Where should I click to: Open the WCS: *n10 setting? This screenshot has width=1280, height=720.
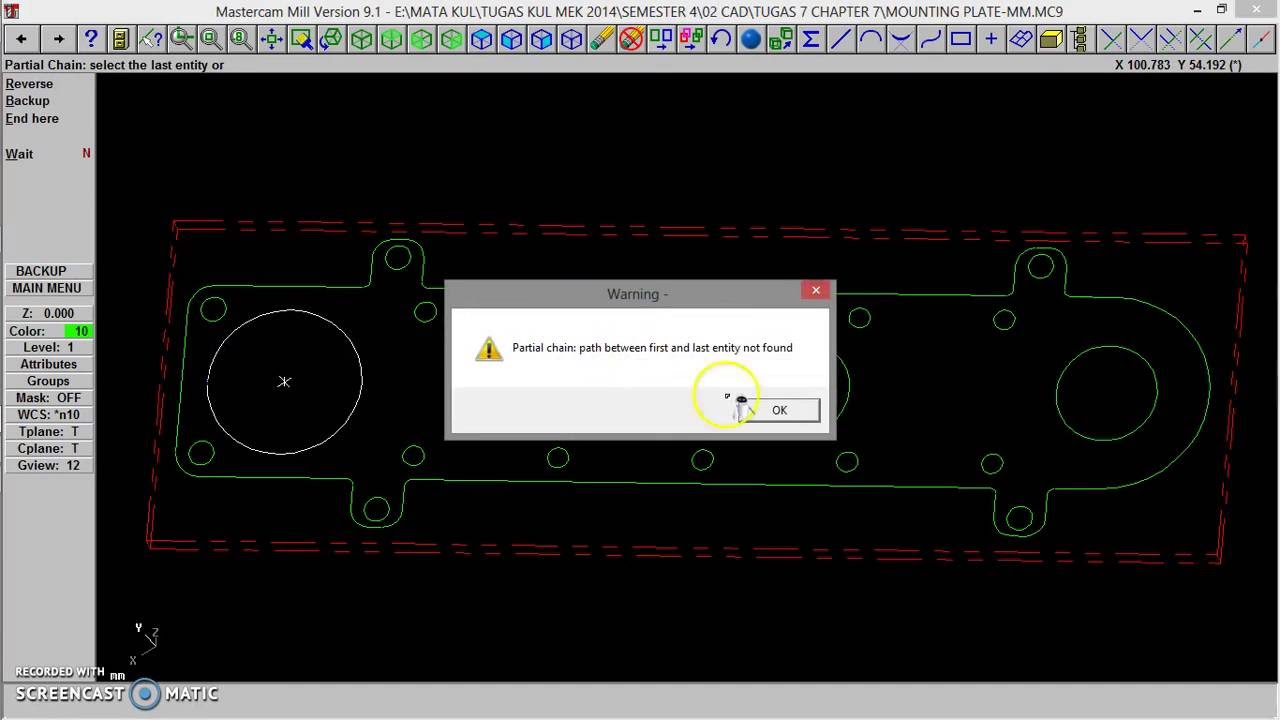(48, 415)
